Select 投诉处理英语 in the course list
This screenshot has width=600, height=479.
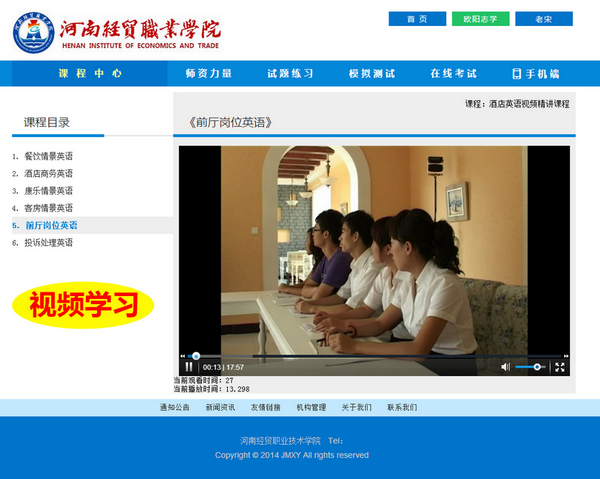49,242
